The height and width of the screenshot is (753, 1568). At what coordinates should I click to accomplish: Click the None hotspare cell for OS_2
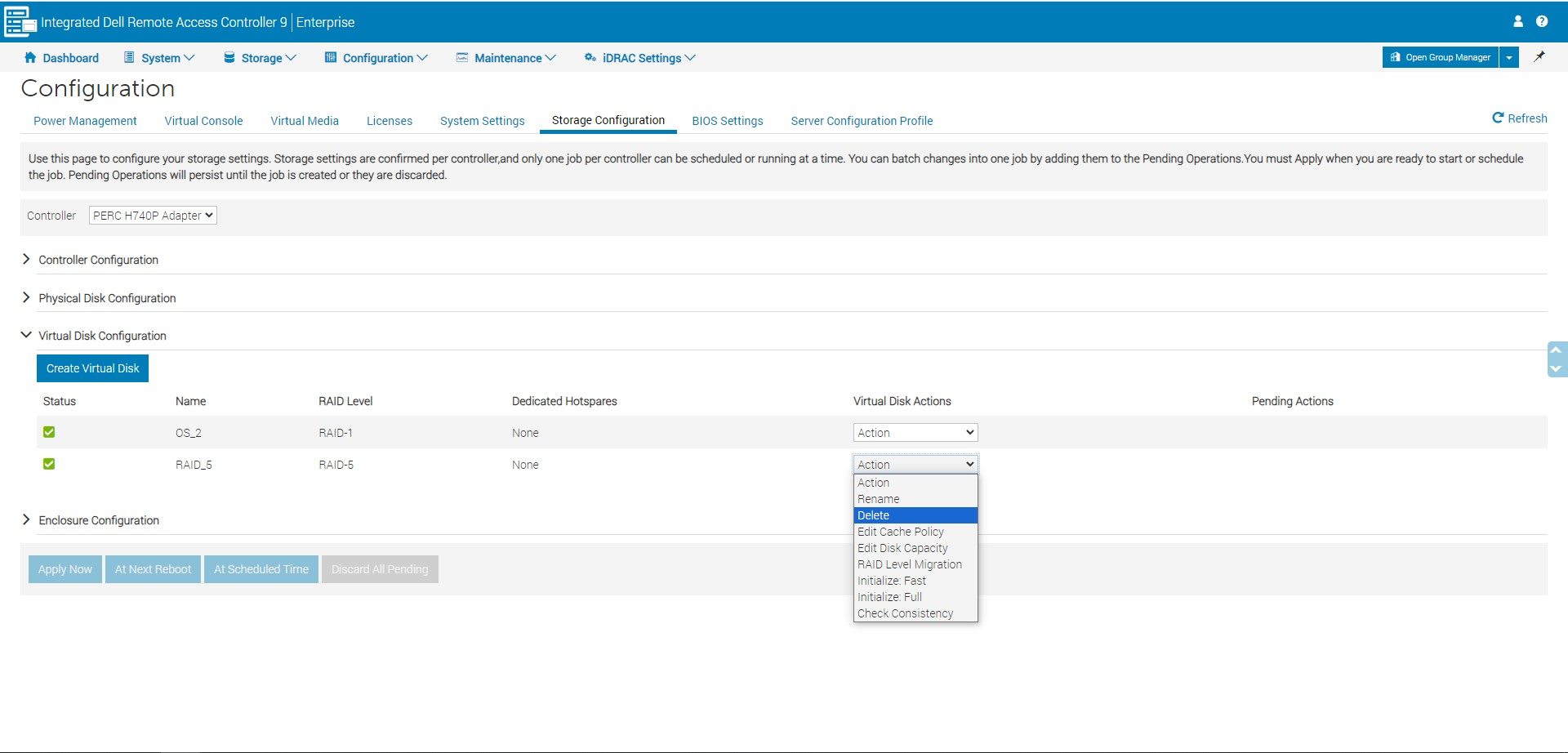point(525,433)
